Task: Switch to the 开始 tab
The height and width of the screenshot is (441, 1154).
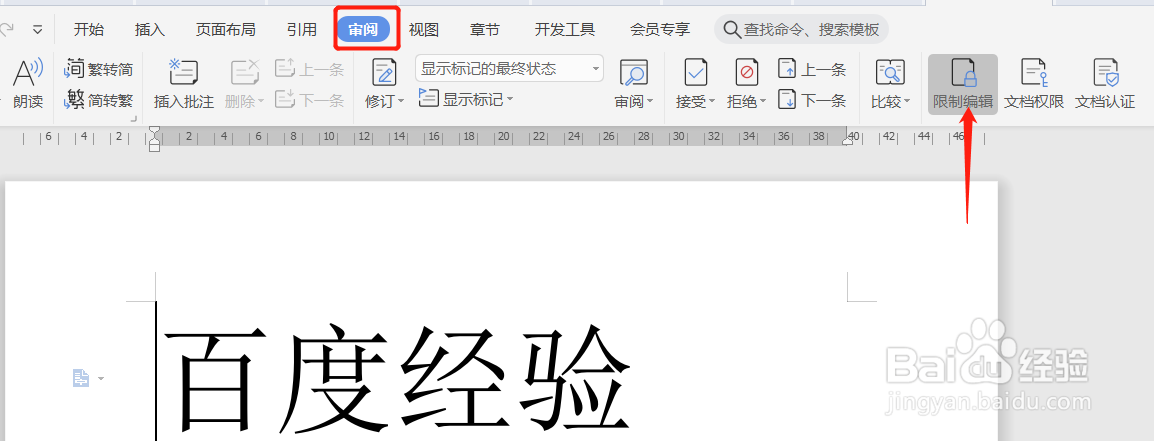Action: (x=89, y=29)
